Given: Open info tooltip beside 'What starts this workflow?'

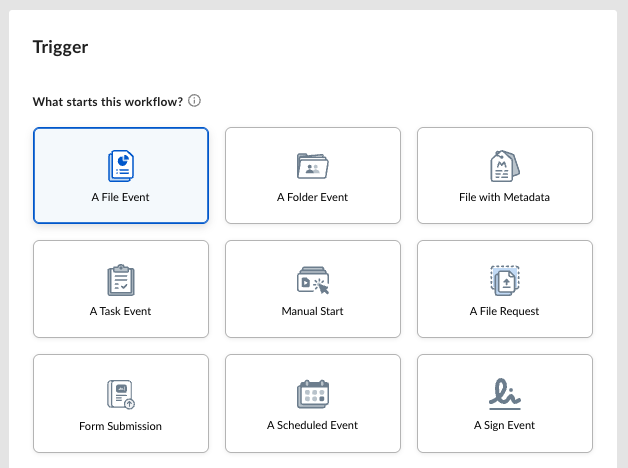Looking at the screenshot, I should click(x=195, y=101).
